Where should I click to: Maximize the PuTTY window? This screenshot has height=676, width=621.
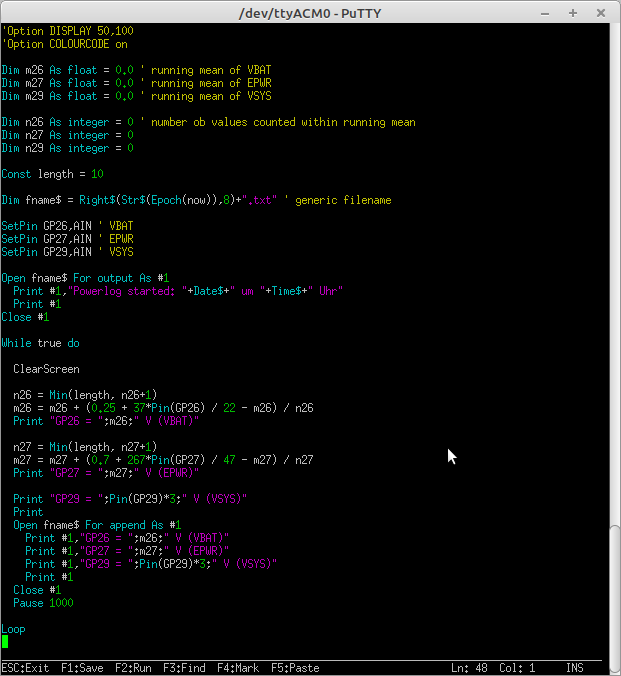click(573, 12)
